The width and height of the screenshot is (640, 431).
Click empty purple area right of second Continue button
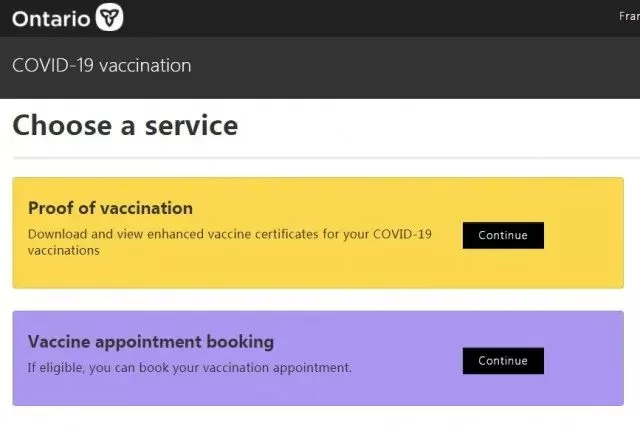tap(584, 361)
